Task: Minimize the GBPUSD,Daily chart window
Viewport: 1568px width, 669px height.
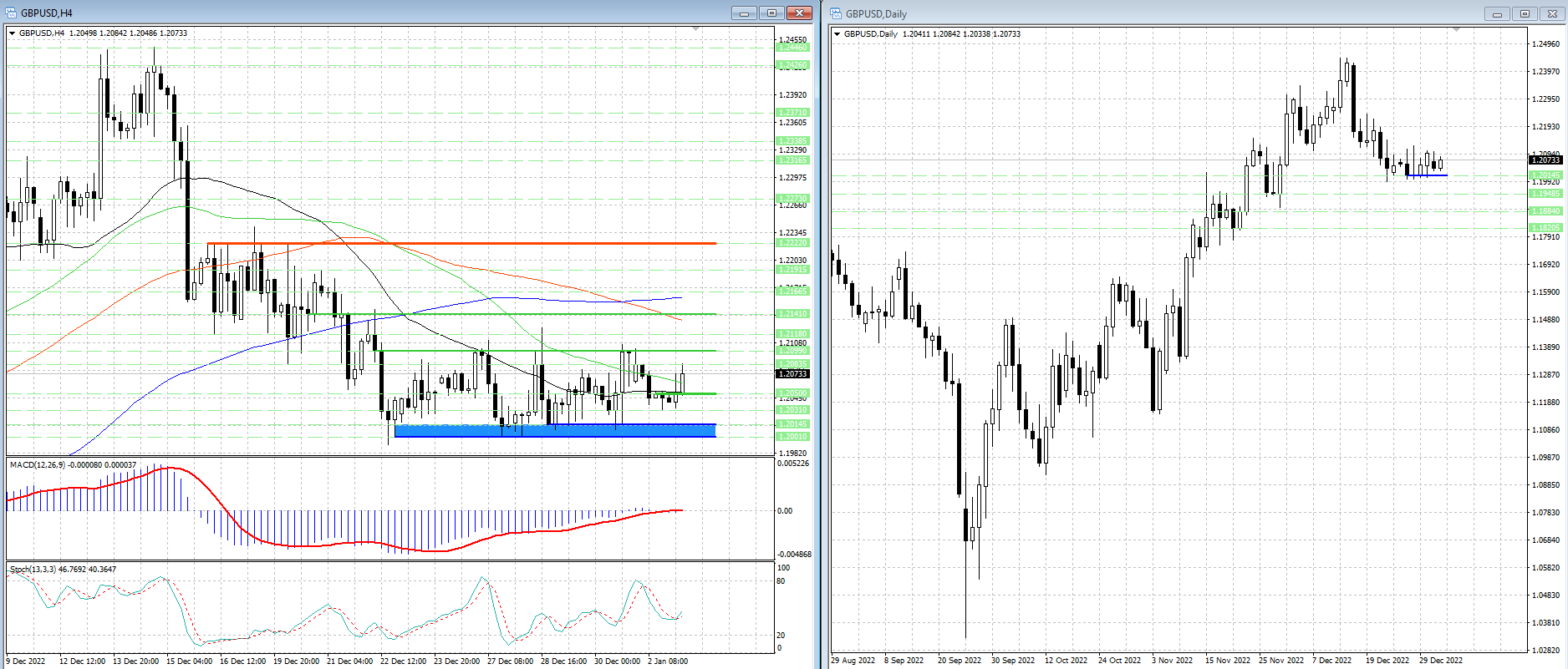Action: [x=1497, y=13]
